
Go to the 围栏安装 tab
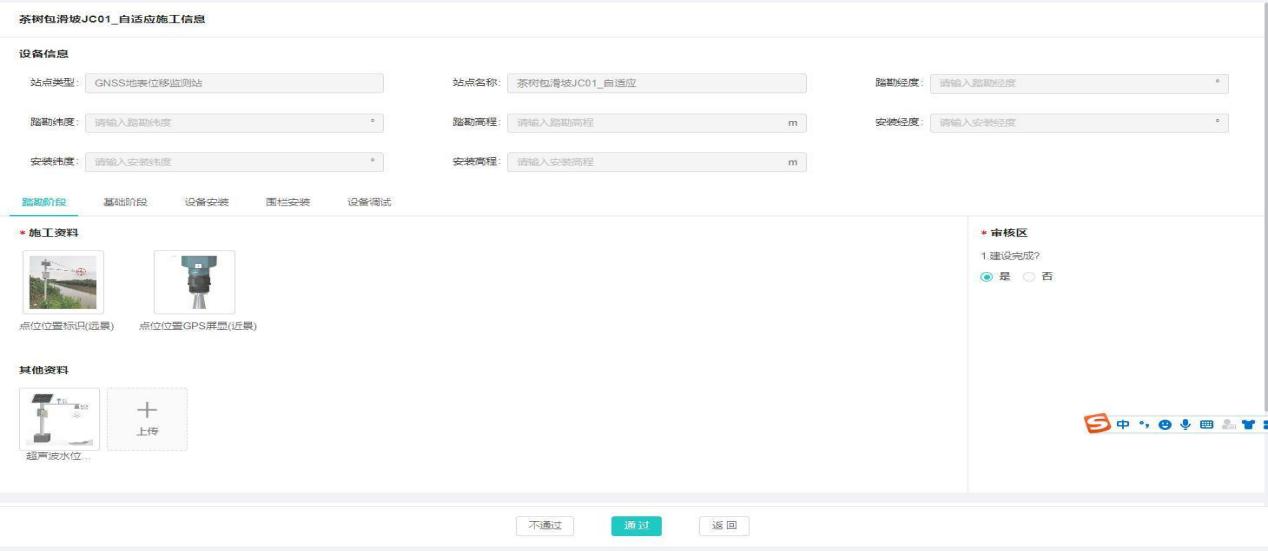tap(288, 202)
